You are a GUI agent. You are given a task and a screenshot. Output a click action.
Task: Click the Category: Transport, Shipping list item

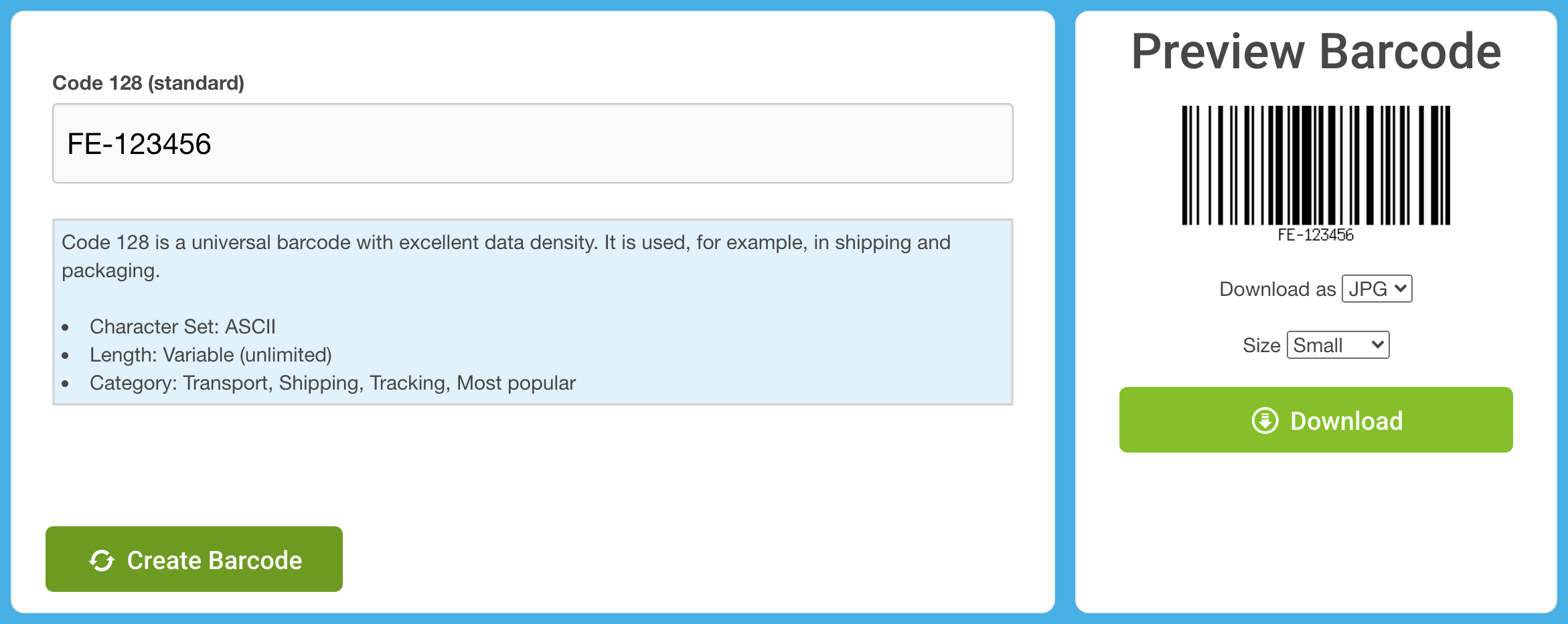(x=333, y=383)
